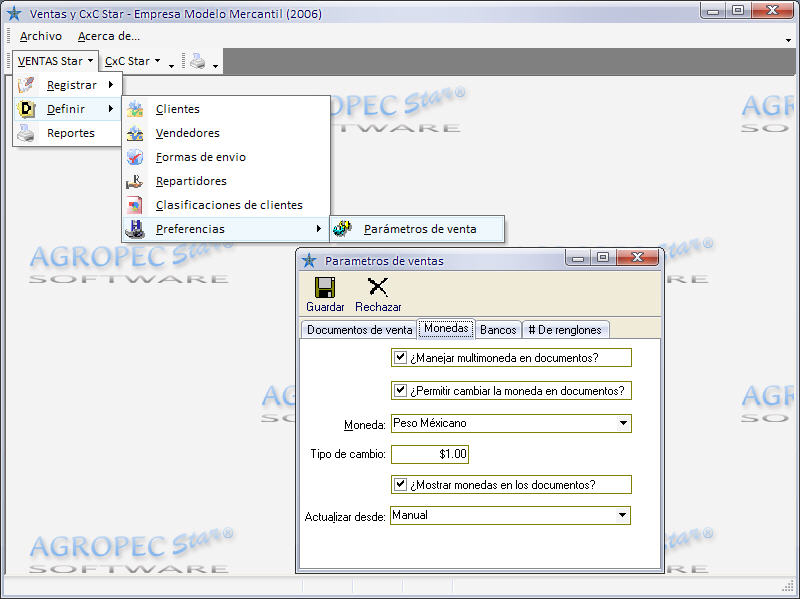Open toolbar options arrow after CxC Star

click(171, 66)
